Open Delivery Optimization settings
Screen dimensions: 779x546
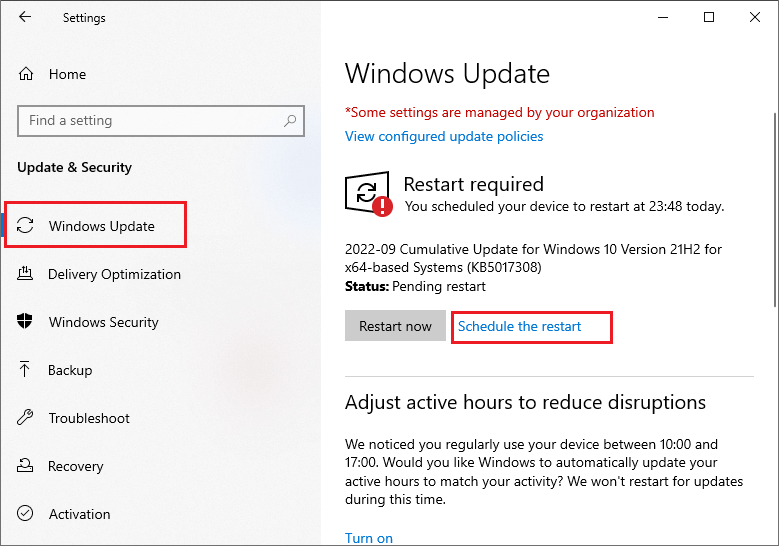(x=114, y=274)
